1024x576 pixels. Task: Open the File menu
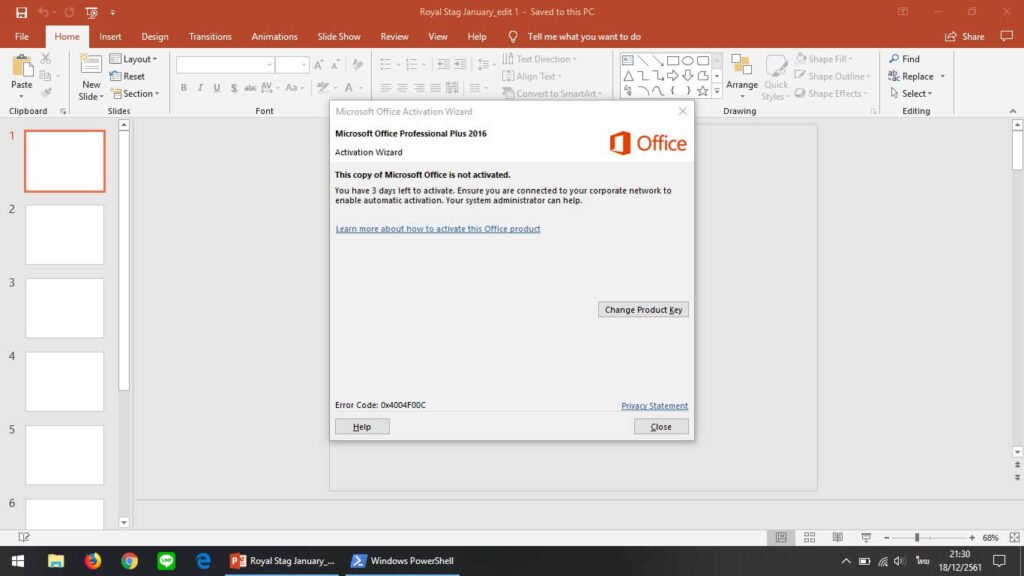click(22, 37)
